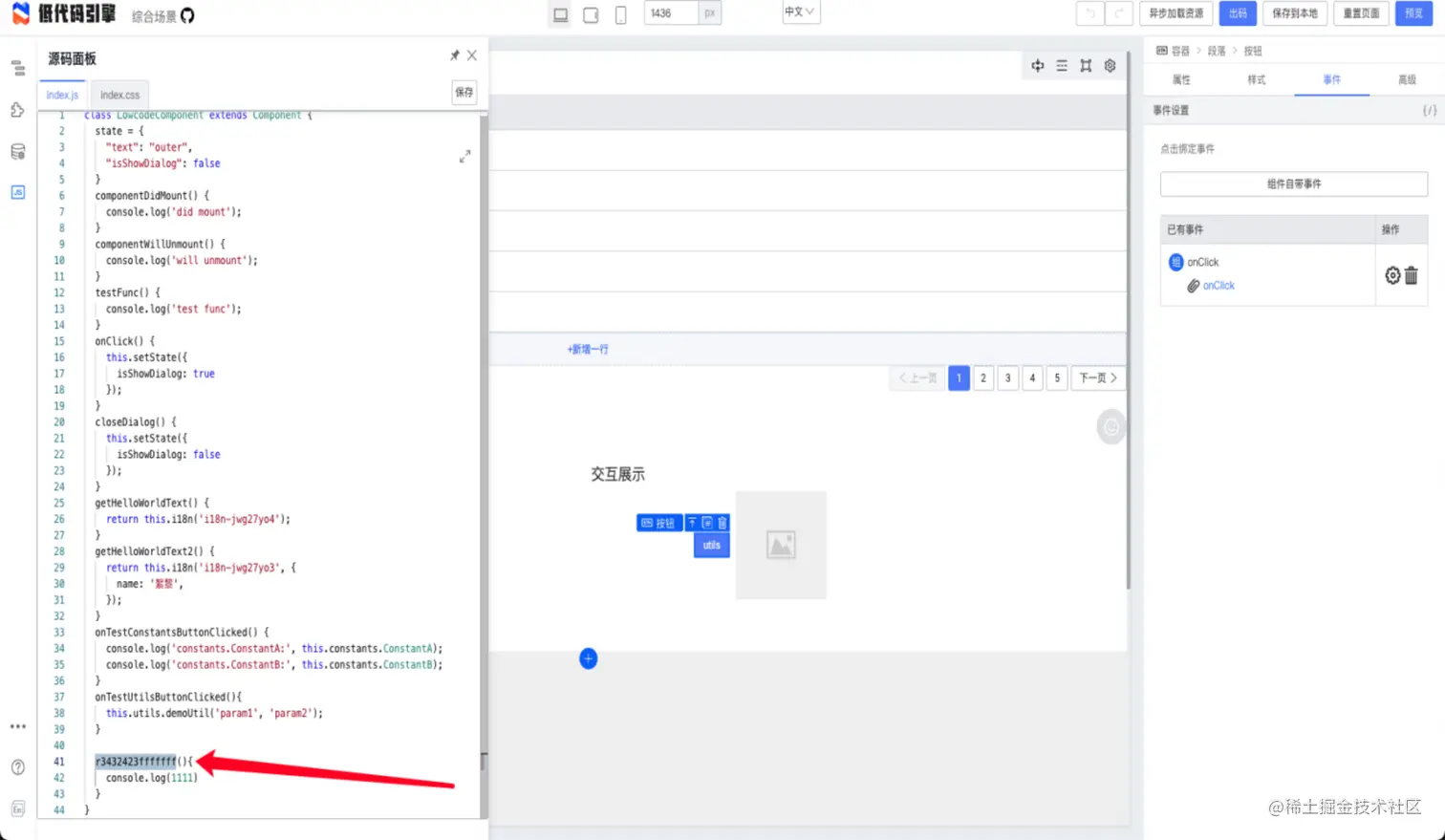Open the component library puzzle icon
The width and height of the screenshot is (1445, 840).
point(18,110)
